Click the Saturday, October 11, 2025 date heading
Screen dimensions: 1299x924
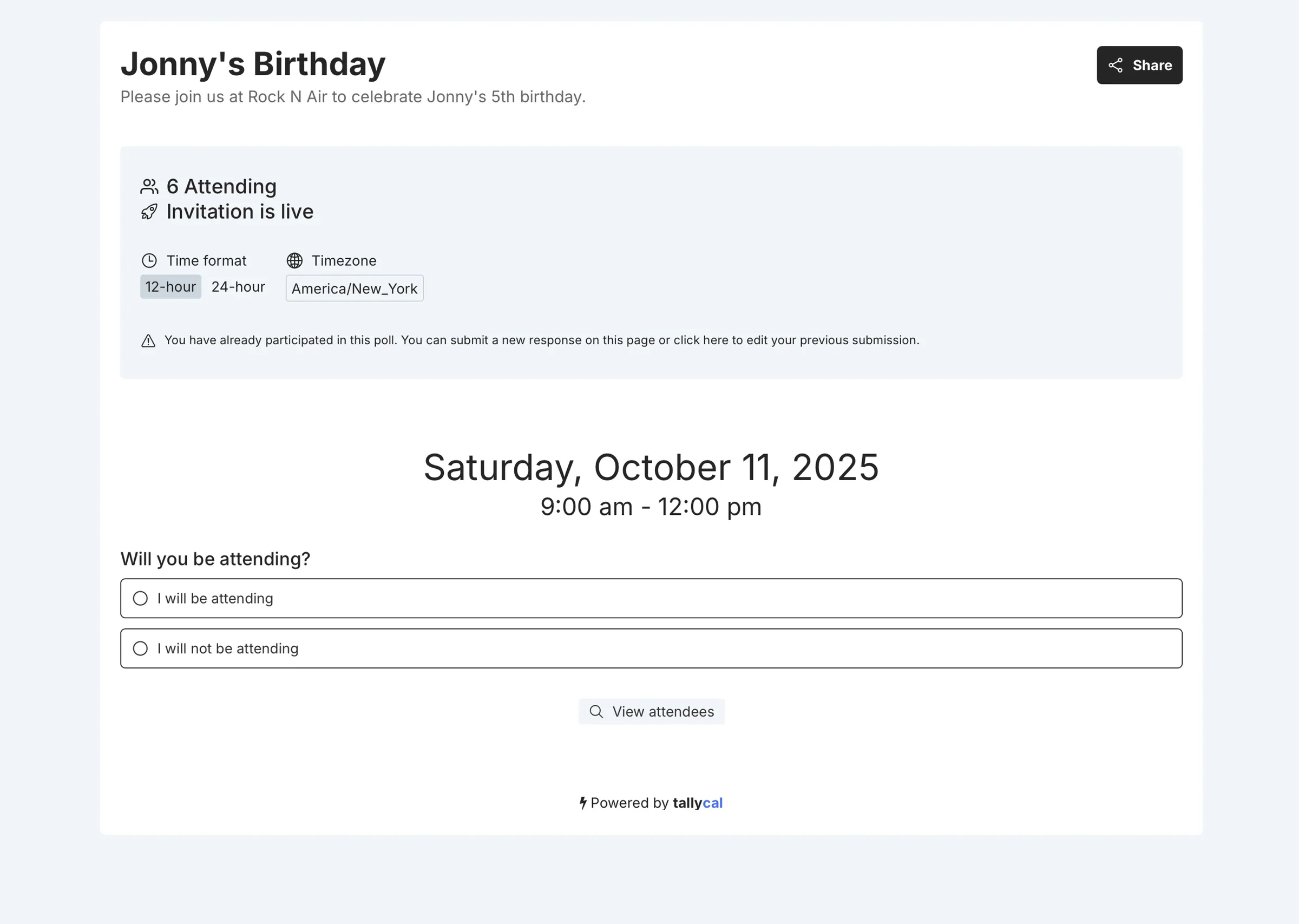pyautogui.click(x=651, y=468)
